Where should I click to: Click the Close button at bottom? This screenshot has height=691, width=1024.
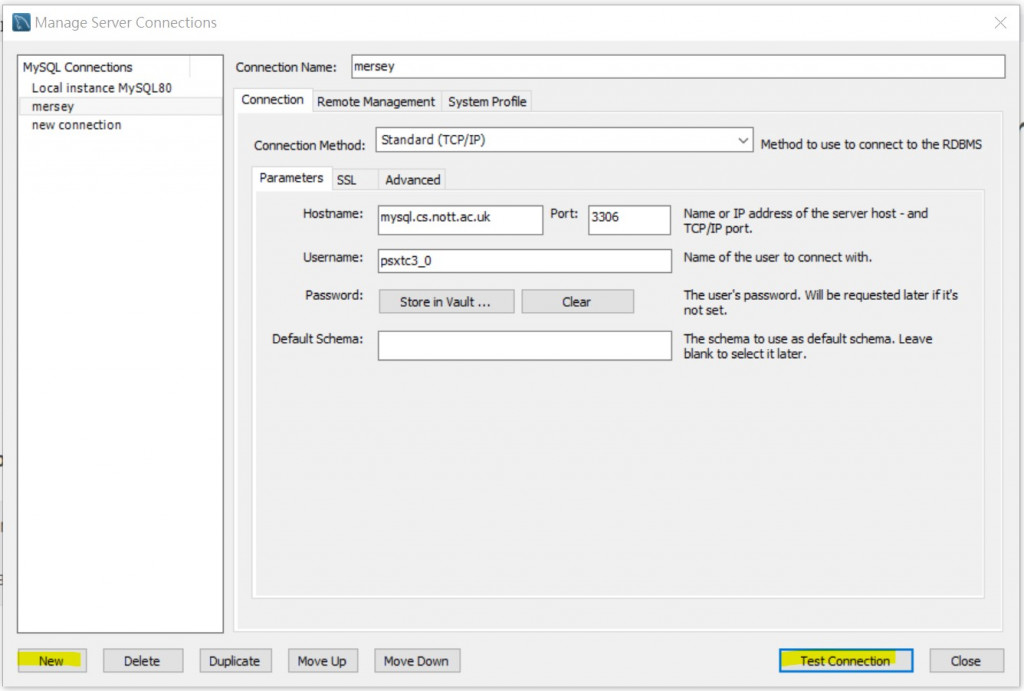click(x=966, y=661)
